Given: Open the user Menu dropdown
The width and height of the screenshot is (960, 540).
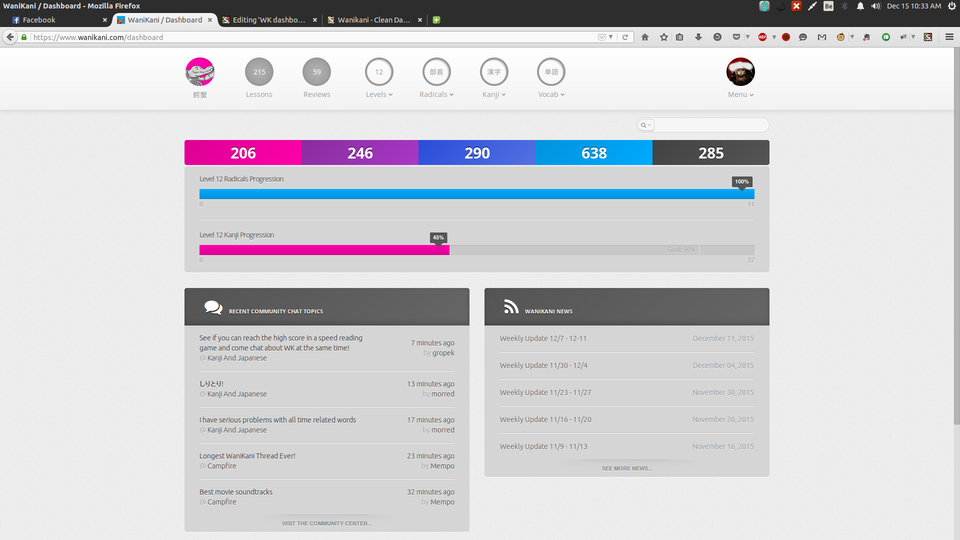Looking at the screenshot, I should point(740,94).
